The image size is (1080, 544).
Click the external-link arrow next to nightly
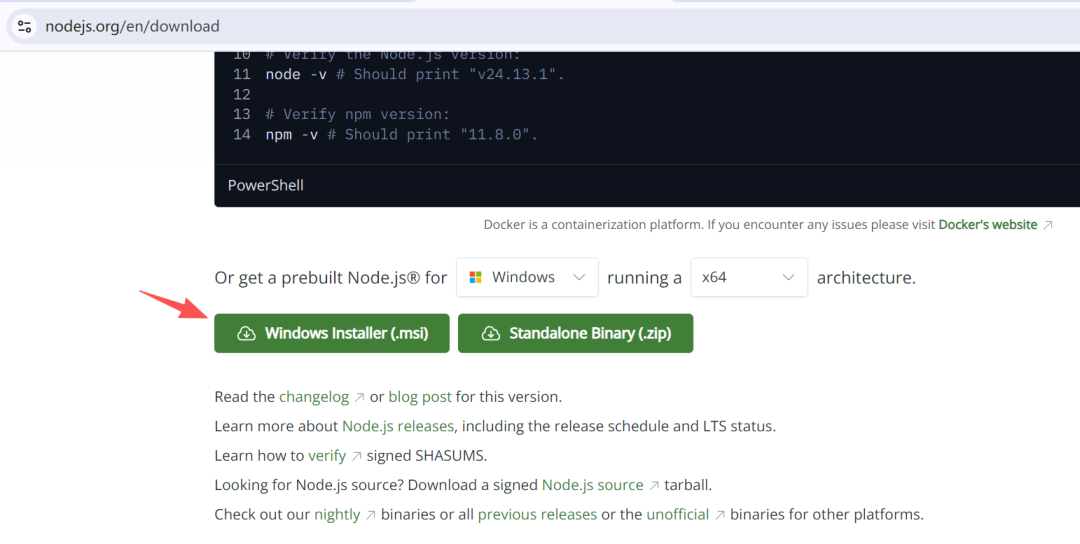(x=370, y=515)
